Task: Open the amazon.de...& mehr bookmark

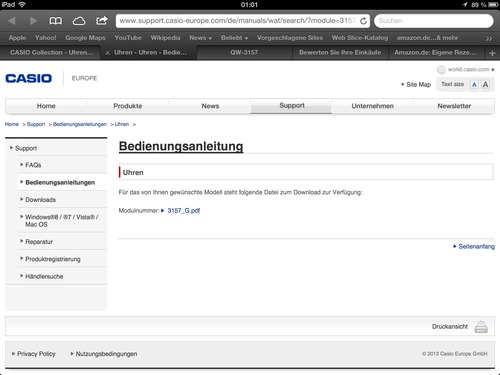Action: 427,38
